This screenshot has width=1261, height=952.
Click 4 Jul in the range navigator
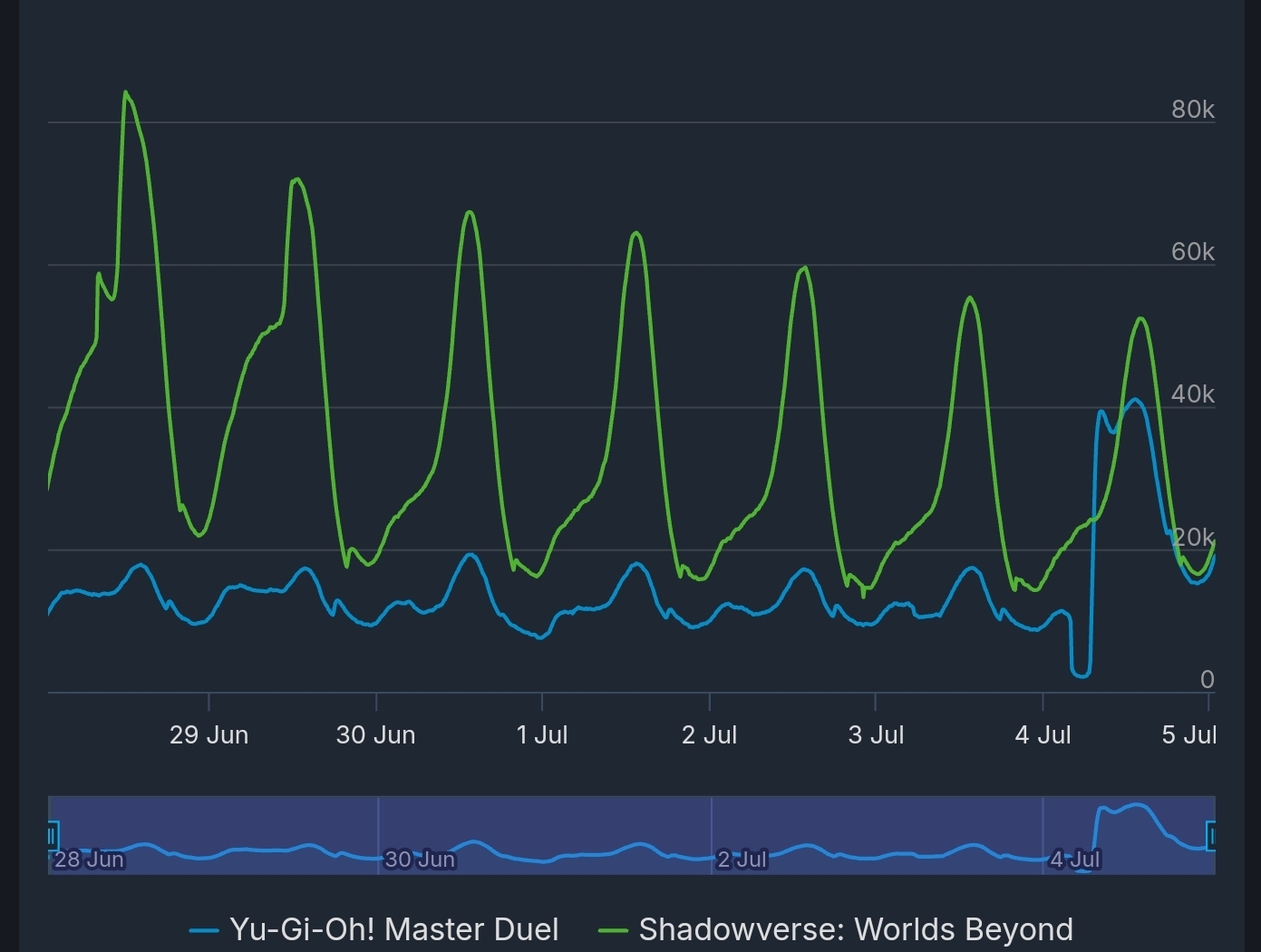pyautogui.click(x=1075, y=860)
